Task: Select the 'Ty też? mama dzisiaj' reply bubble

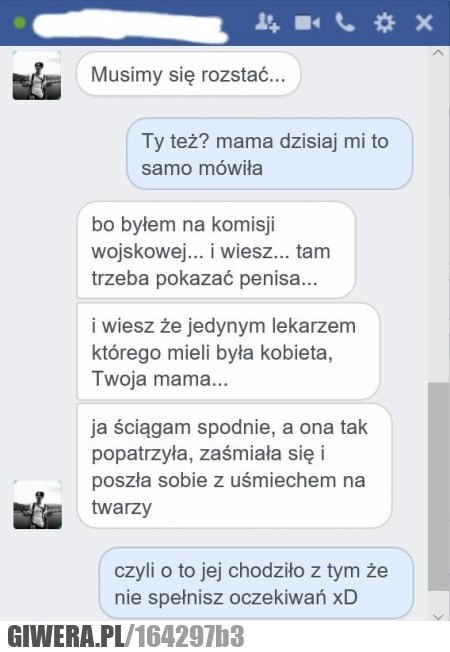Action: (x=270, y=154)
